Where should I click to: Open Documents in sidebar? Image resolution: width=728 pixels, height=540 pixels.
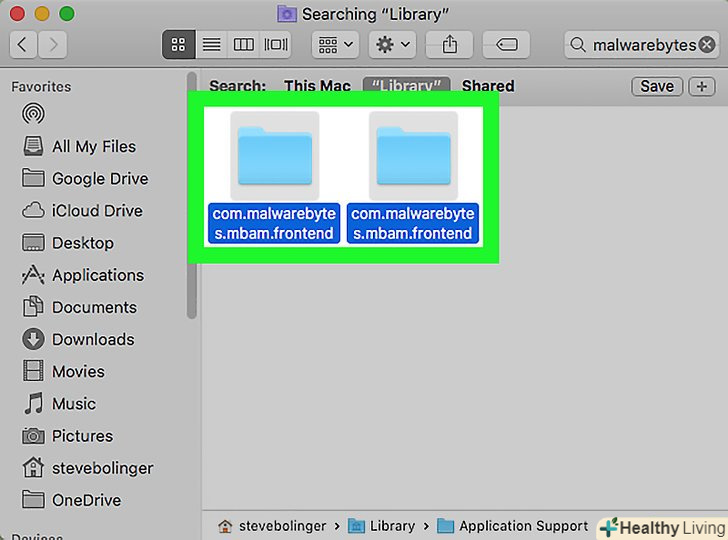click(79, 307)
